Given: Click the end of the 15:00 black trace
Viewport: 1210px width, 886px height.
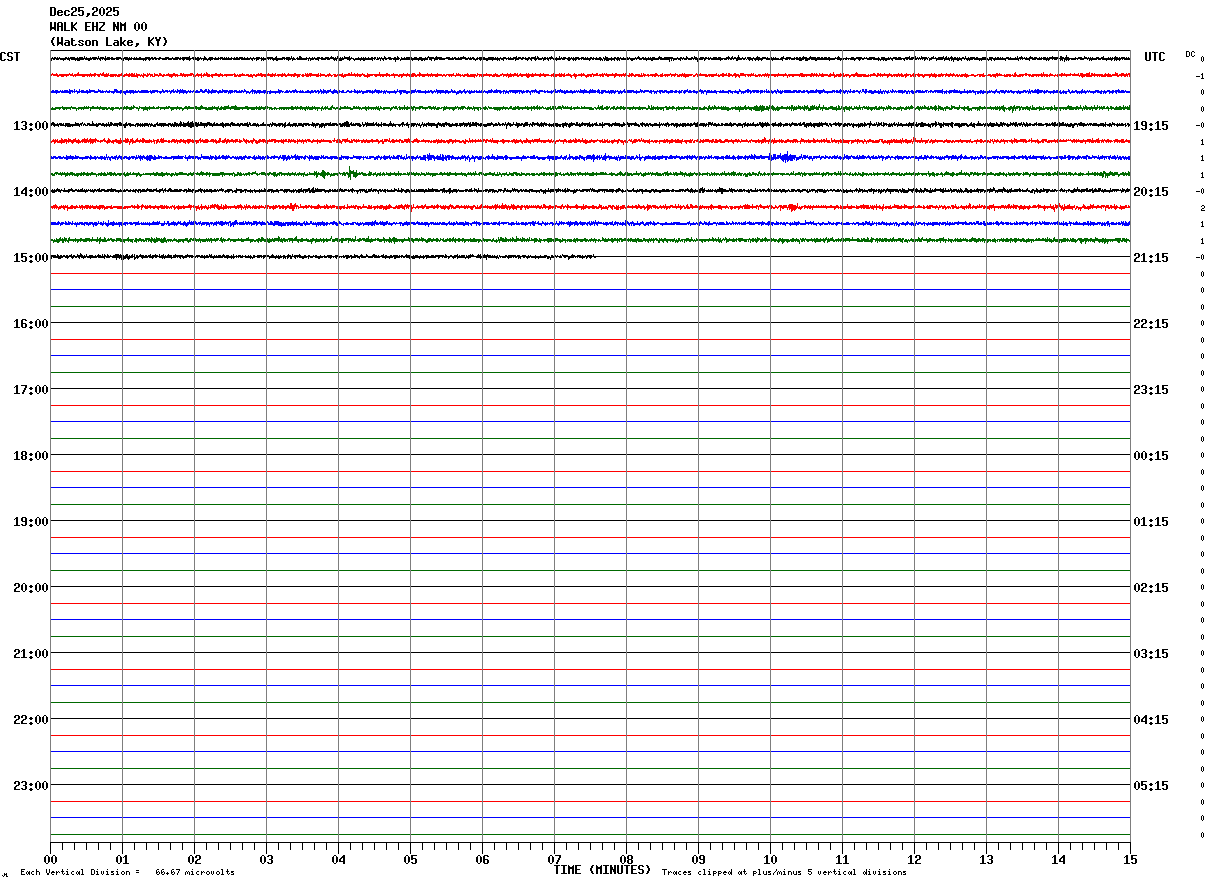Looking at the screenshot, I should pos(594,257).
